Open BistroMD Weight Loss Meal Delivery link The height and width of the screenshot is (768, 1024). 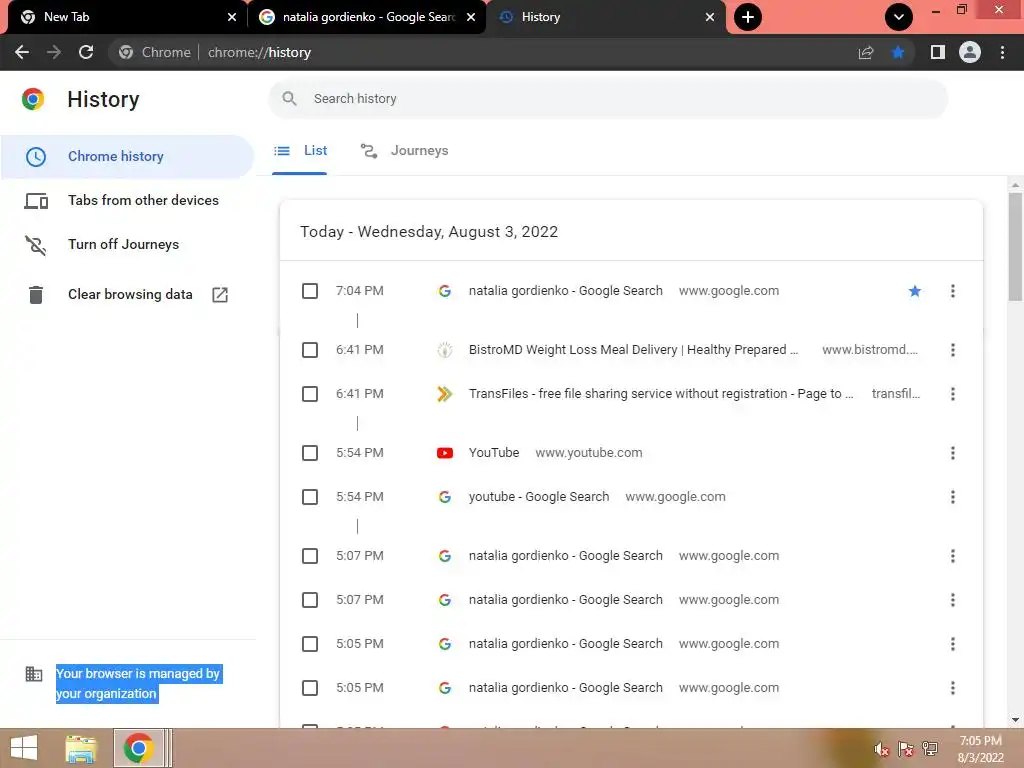point(633,350)
